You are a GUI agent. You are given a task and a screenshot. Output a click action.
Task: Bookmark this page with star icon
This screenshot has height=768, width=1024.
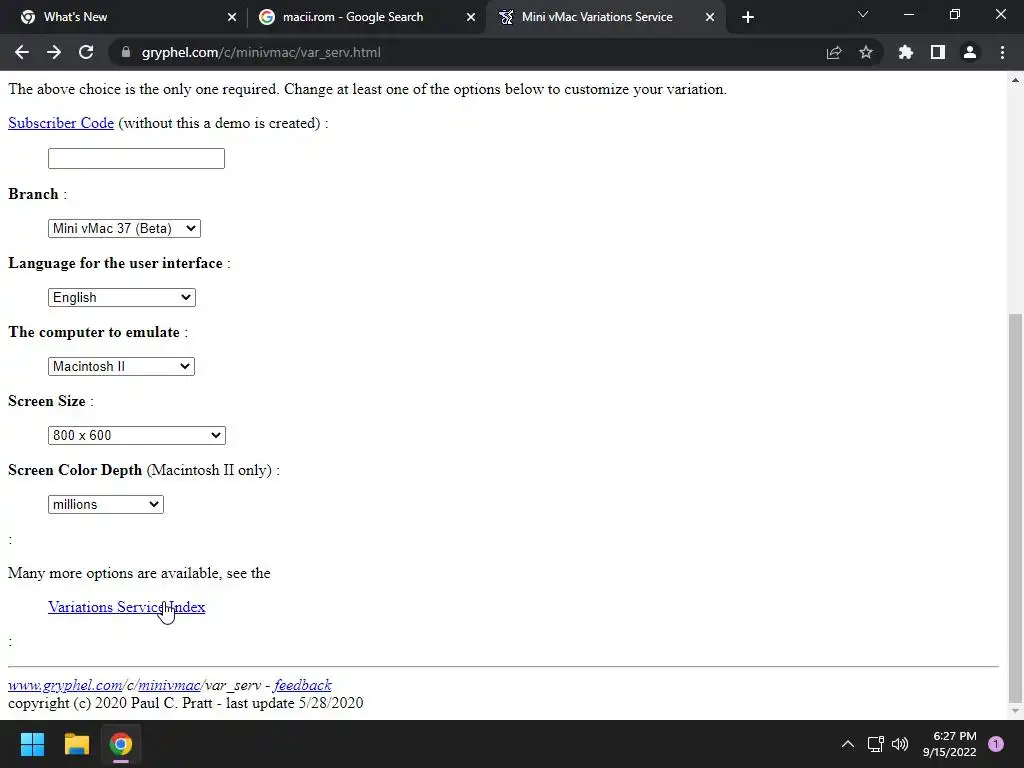click(866, 52)
